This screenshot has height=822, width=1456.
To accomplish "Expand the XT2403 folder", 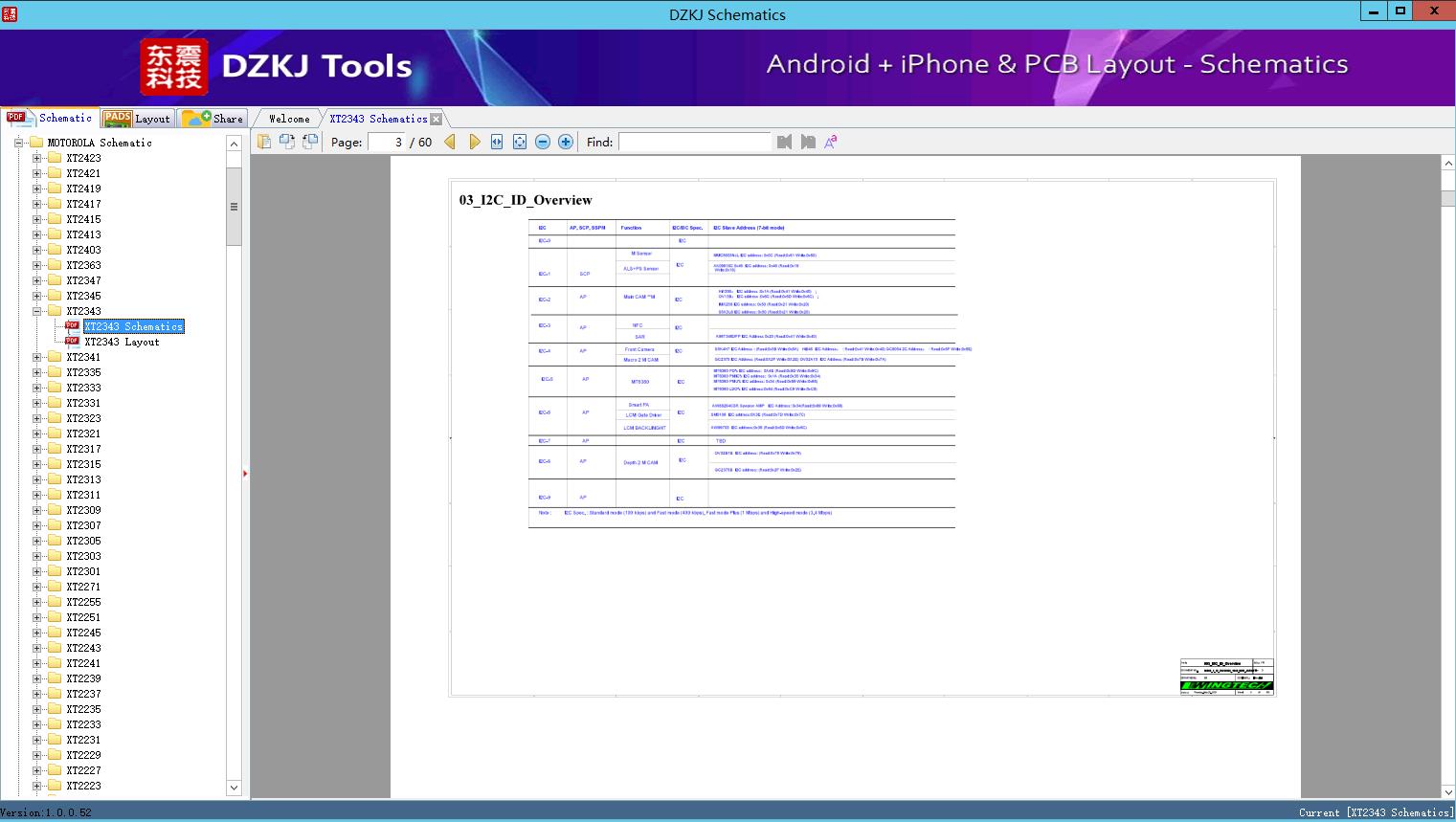I will click(x=36, y=250).
